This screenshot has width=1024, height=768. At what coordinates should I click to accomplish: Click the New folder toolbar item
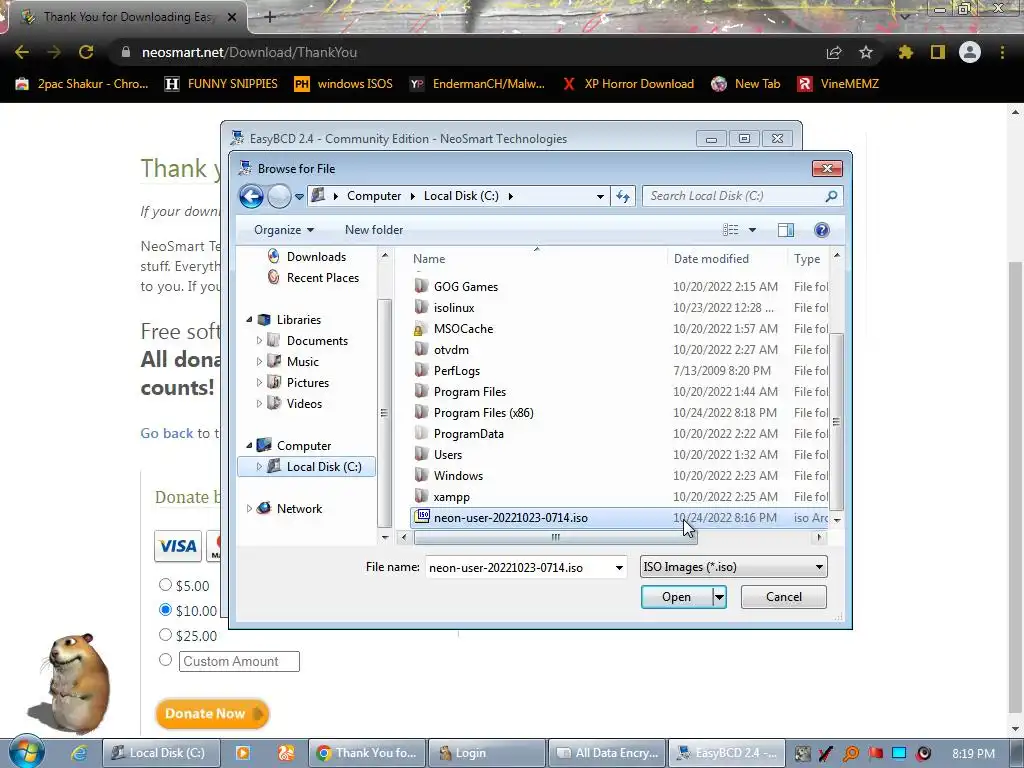pyautogui.click(x=374, y=230)
